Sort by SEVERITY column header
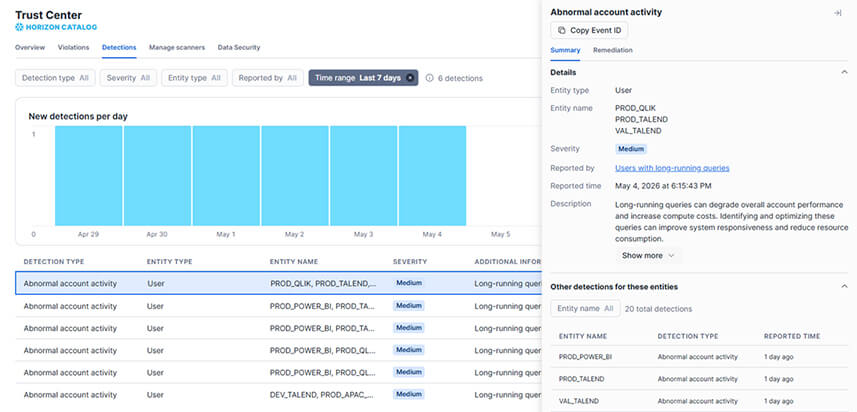This screenshot has height=412, width=857. click(x=410, y=262)
